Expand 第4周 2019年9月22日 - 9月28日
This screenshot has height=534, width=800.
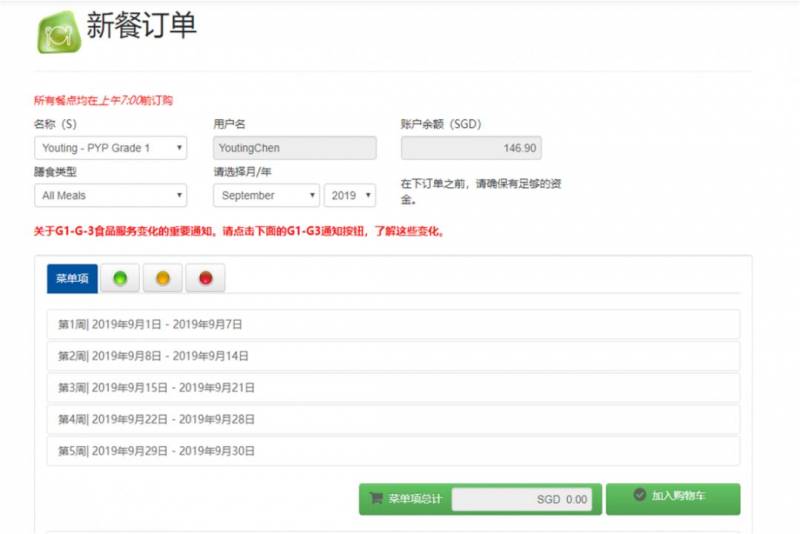tap(393, 419)
